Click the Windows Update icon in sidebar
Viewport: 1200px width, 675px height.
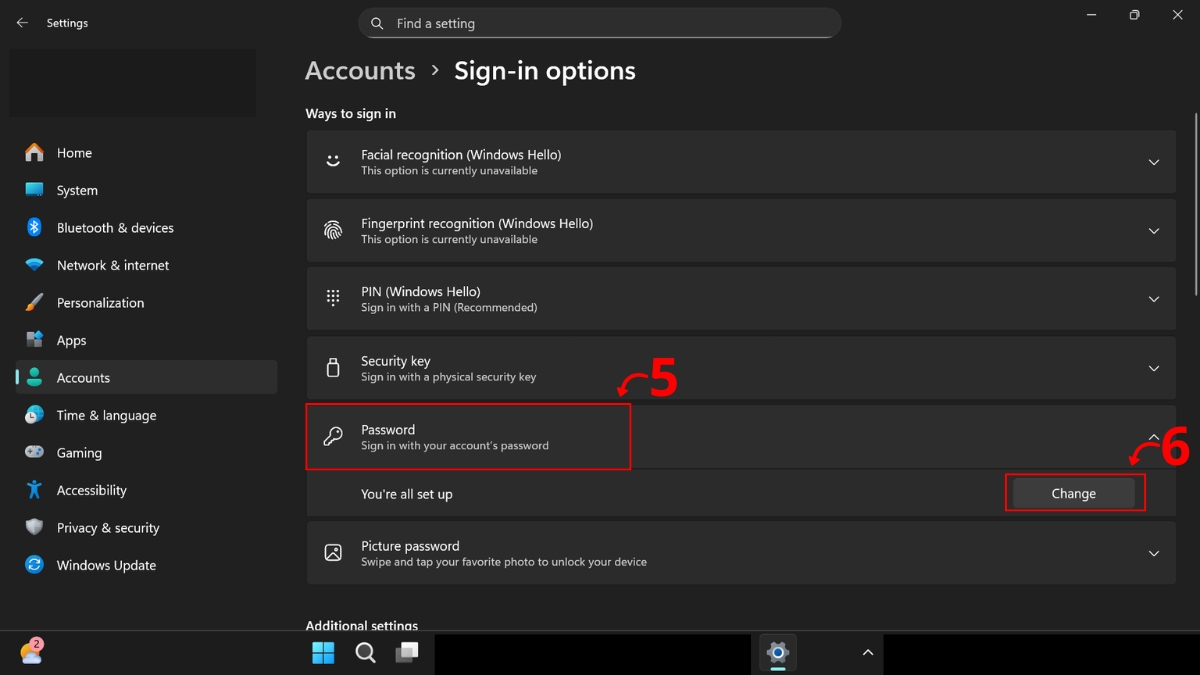pos(33,565)
